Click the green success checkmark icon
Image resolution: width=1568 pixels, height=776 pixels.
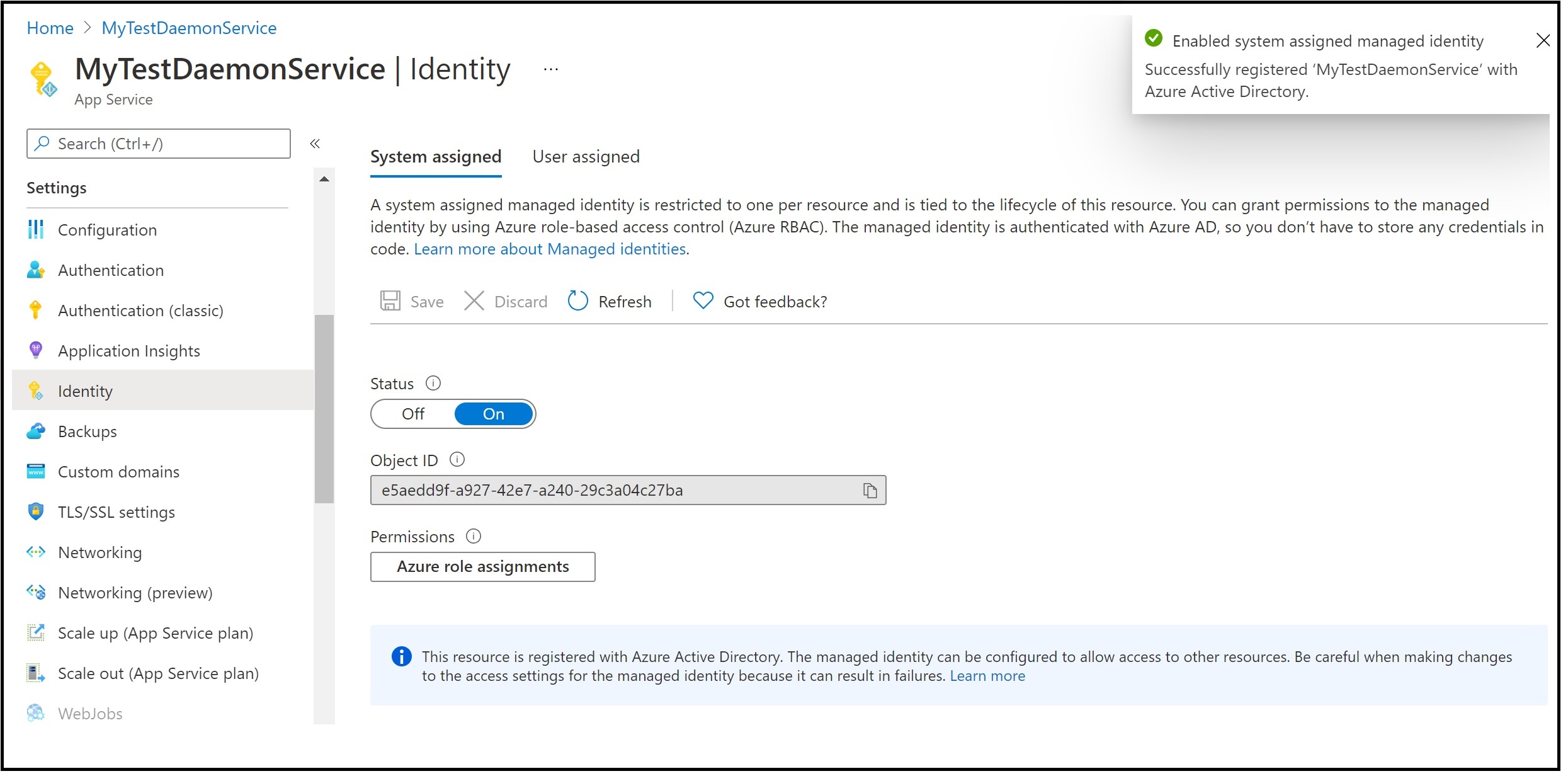point(1154,38)
